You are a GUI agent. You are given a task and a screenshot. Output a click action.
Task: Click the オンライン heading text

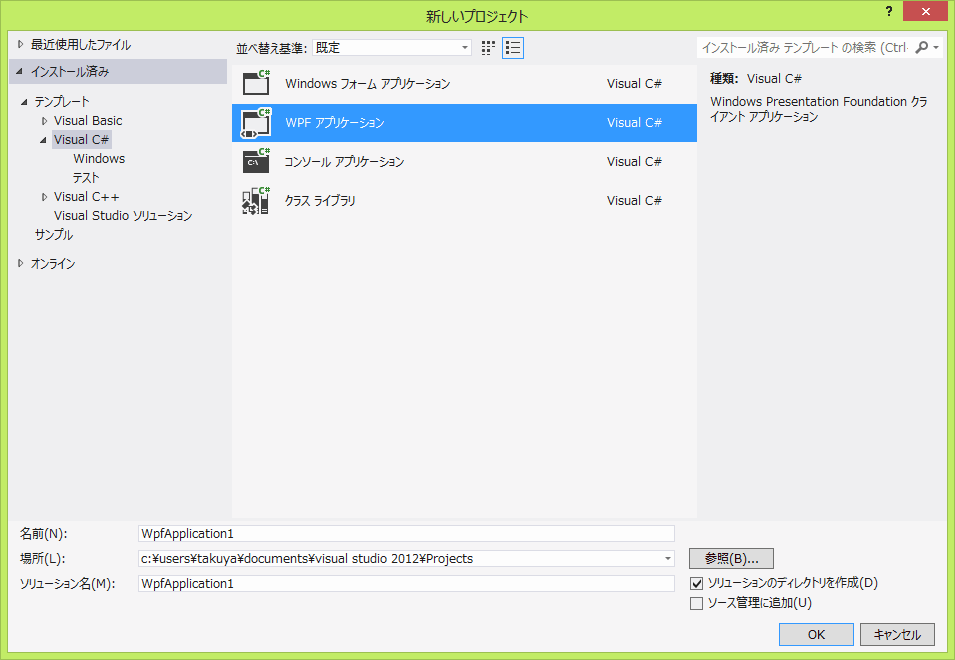click(53, 264)
